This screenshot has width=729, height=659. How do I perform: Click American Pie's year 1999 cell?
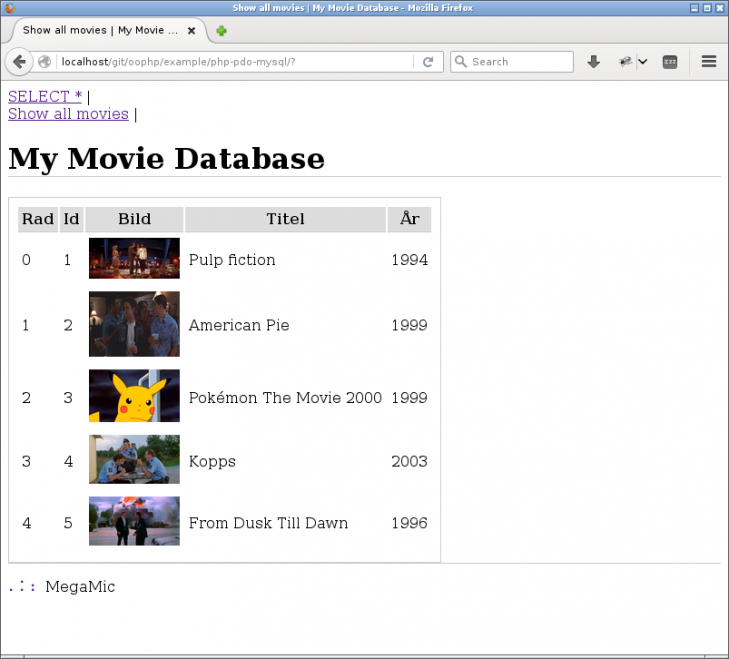click(410, 325)
